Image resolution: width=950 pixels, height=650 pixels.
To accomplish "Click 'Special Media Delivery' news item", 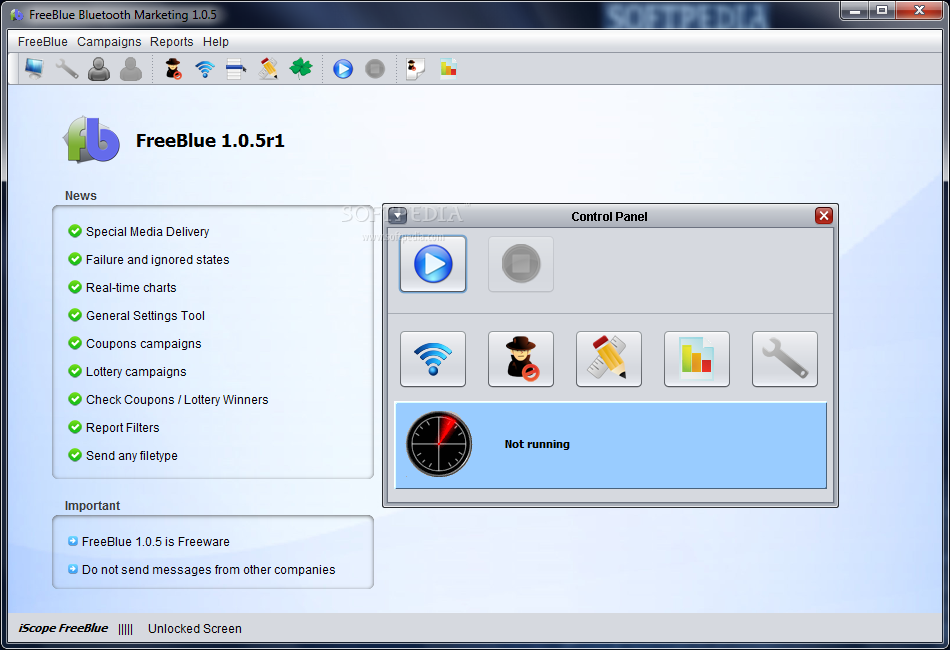I will click(x=147, y=231).
